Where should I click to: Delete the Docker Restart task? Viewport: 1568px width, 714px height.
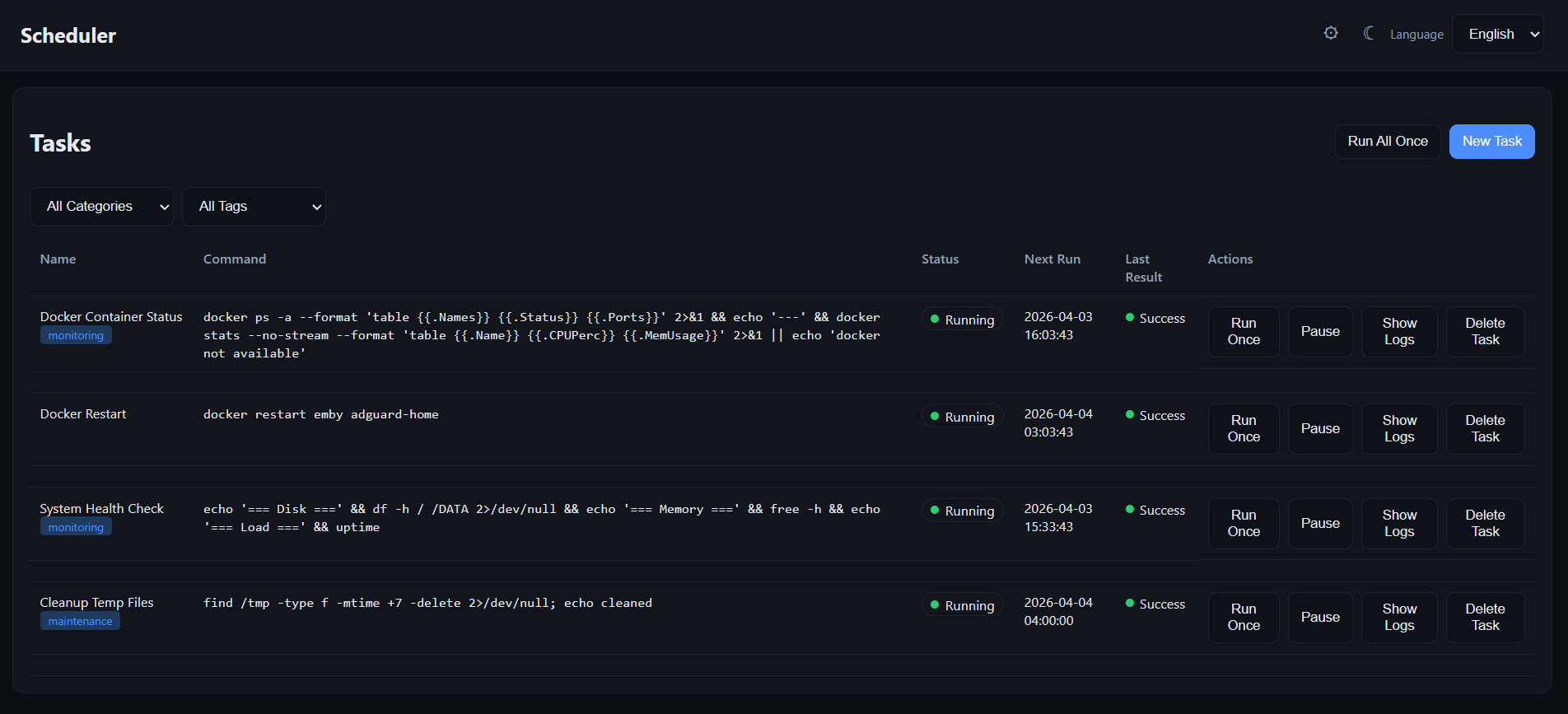[x=1485, y=429]
